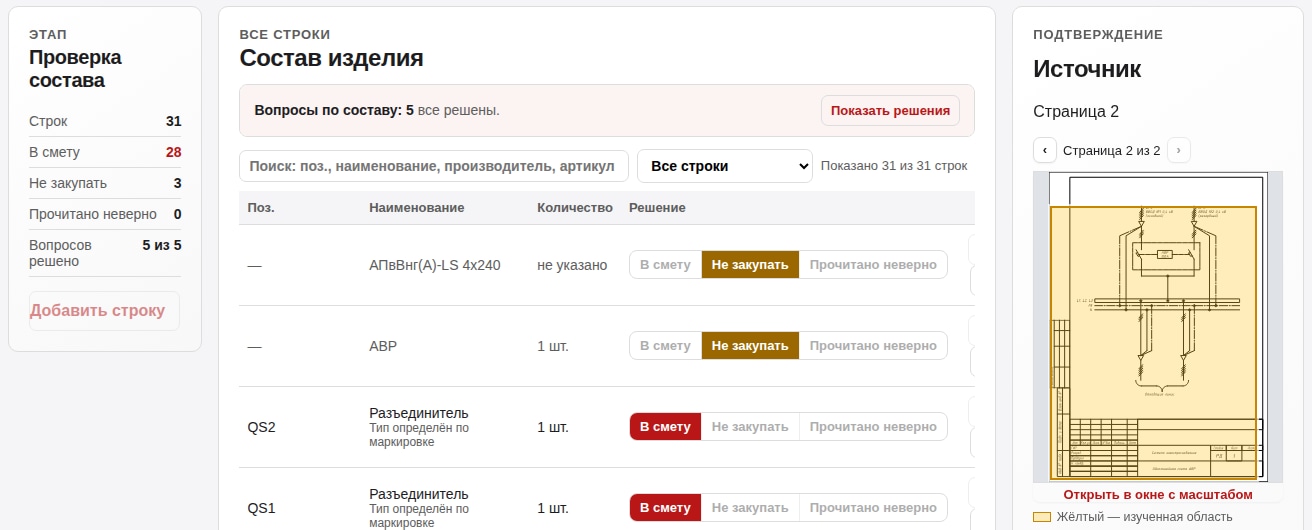Click the Решение column header
This screenshot has width=1312, height=530.
[657, 208]
